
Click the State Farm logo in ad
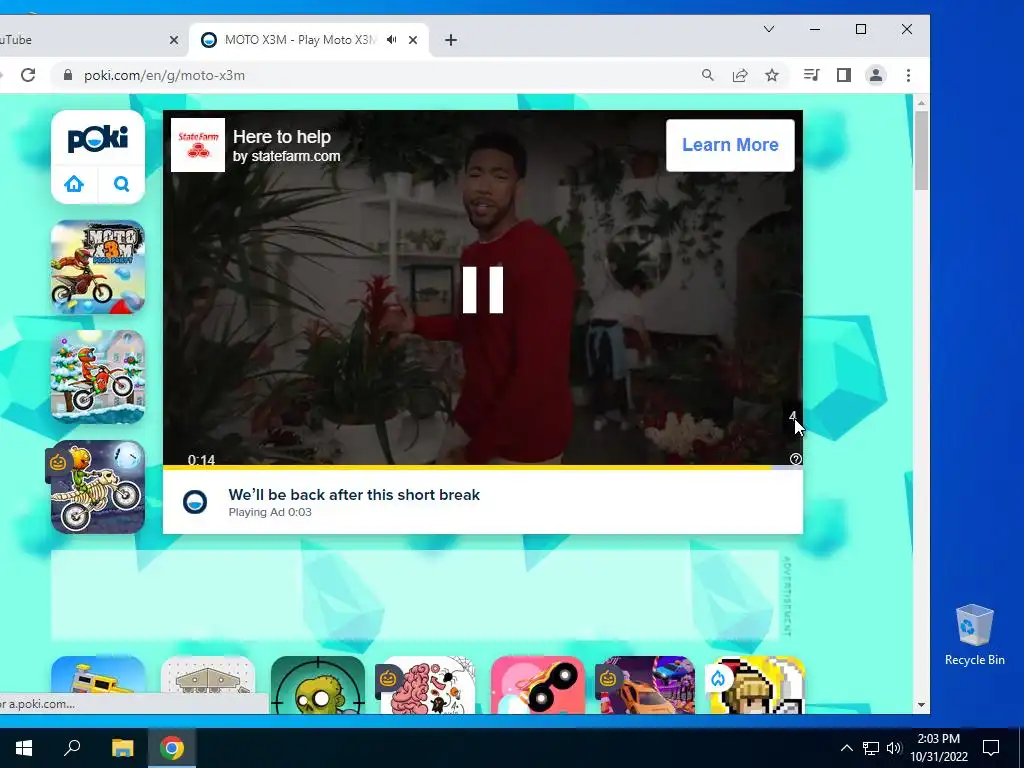(x=198, y=145)
